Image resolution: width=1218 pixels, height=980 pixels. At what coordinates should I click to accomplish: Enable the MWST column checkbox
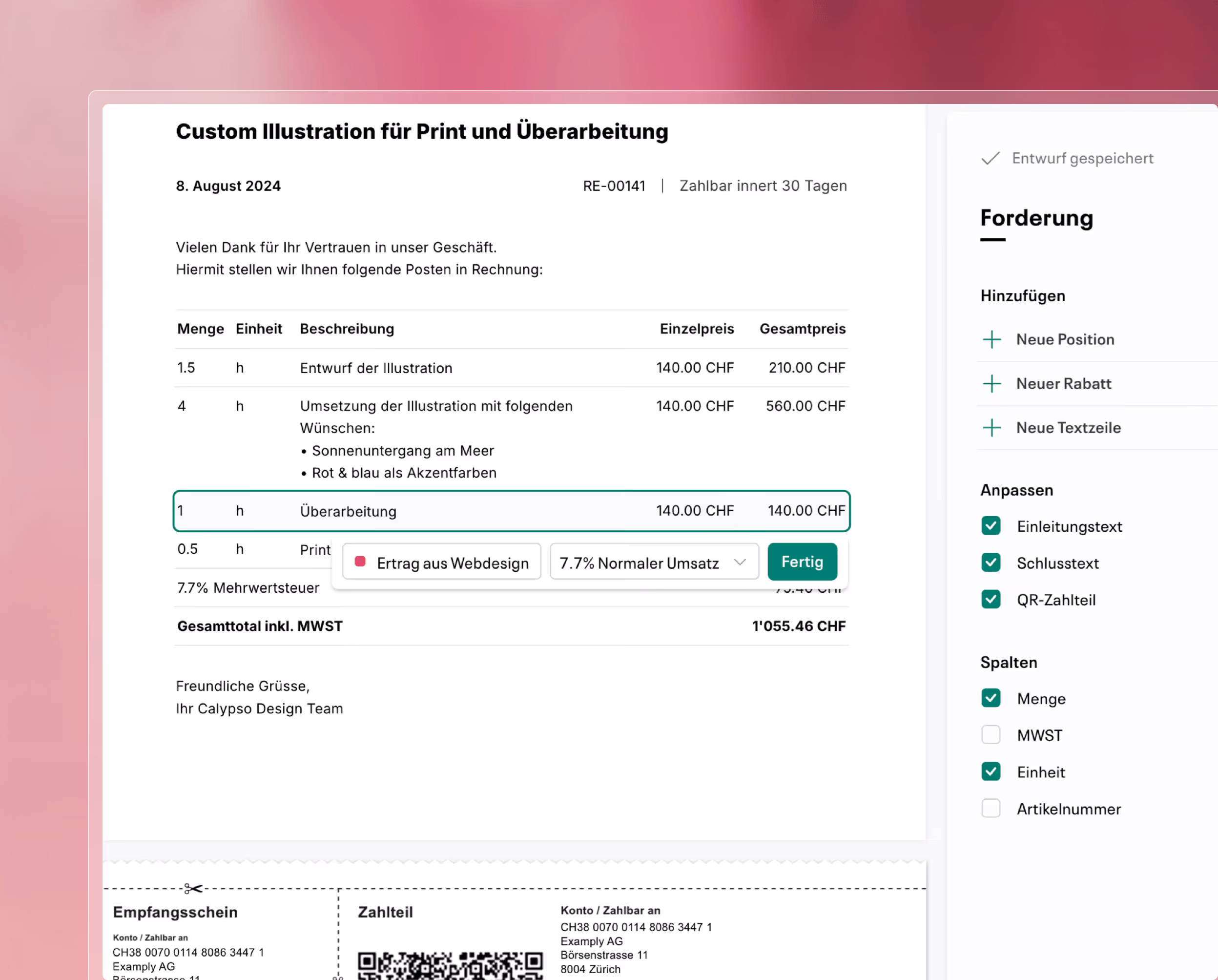991,735
